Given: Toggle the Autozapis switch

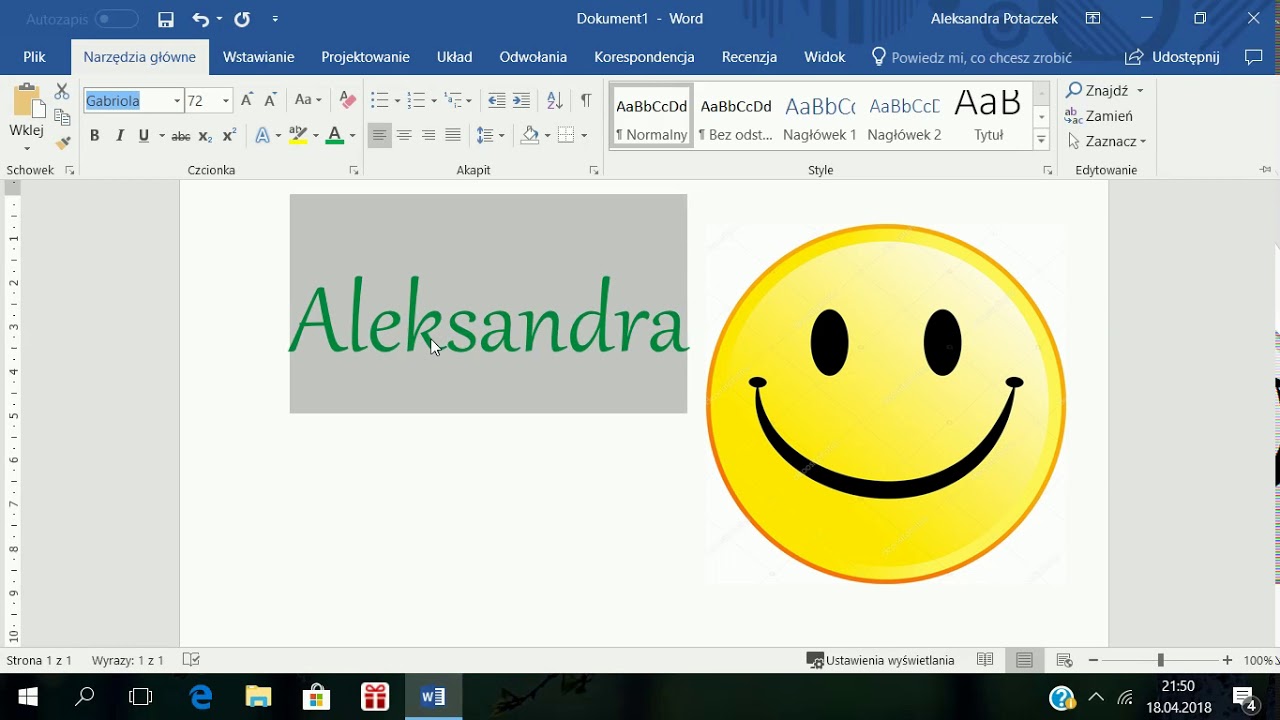Looking at the screenshot, I should point(117,19).
